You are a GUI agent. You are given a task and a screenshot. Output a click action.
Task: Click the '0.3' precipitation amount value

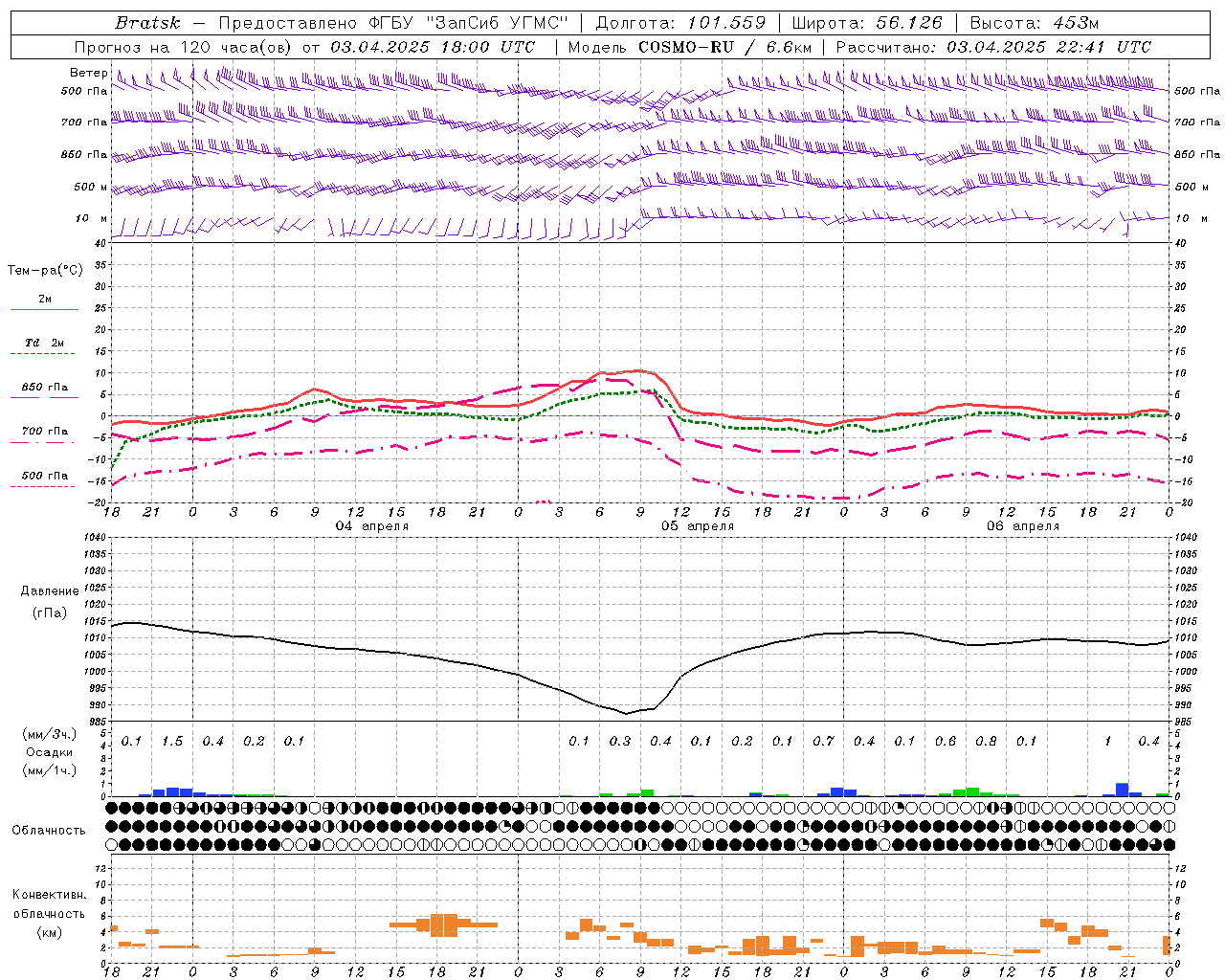click(620, 742)
